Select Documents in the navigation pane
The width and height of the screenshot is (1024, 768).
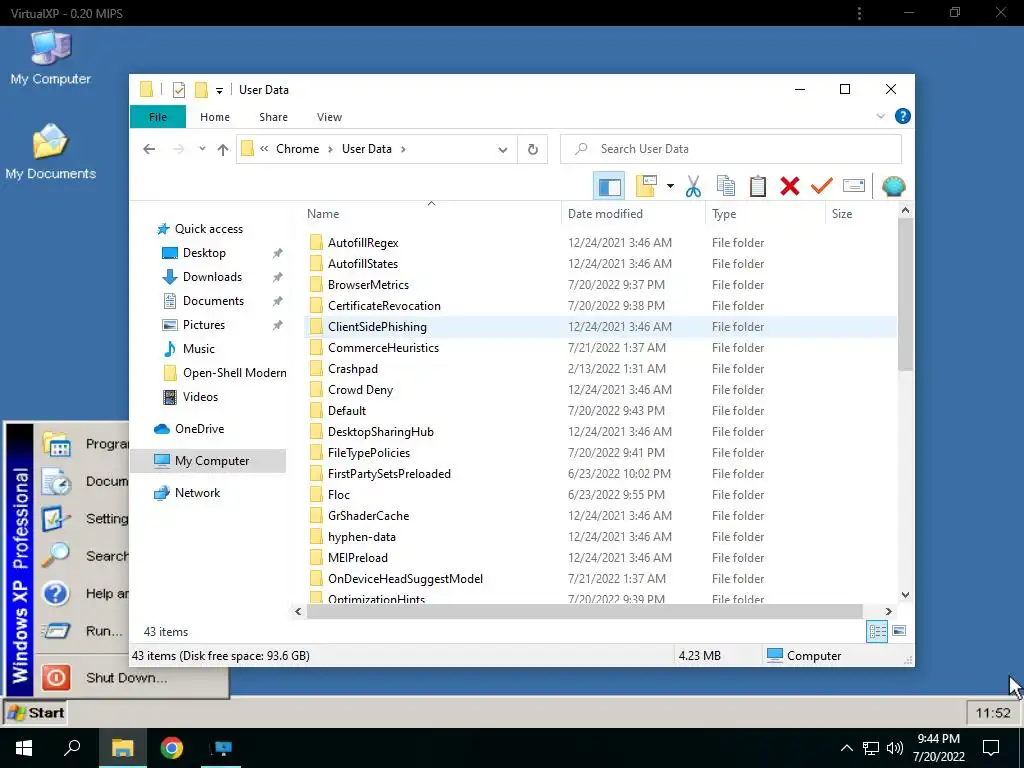click(213, 301)
